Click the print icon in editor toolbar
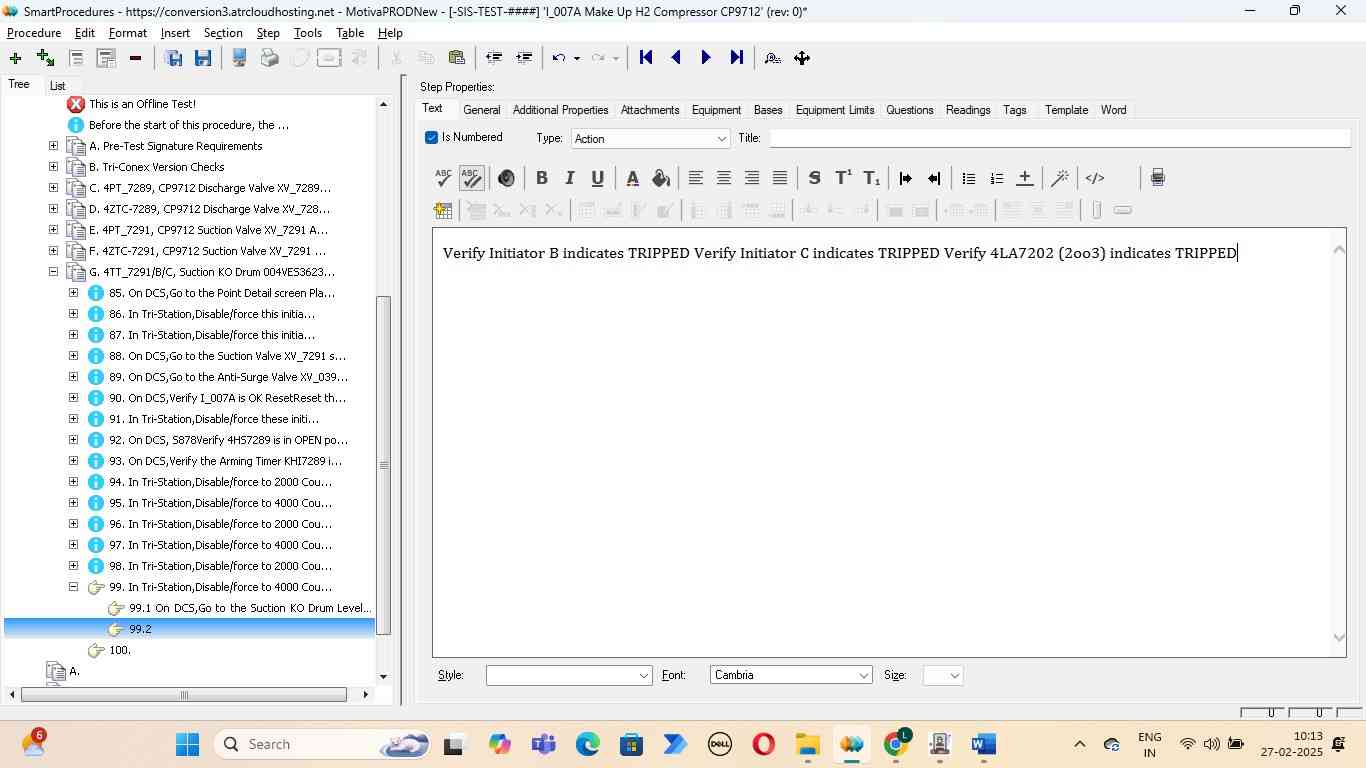This screenshot has width=1366, height=768. pyautogui.click(x=1157, y=178)
